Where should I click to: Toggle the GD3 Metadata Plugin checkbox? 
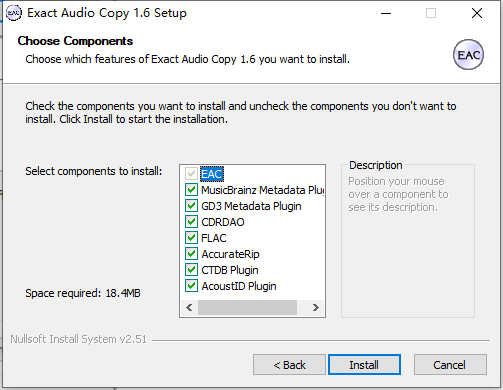tap(191, 206)
